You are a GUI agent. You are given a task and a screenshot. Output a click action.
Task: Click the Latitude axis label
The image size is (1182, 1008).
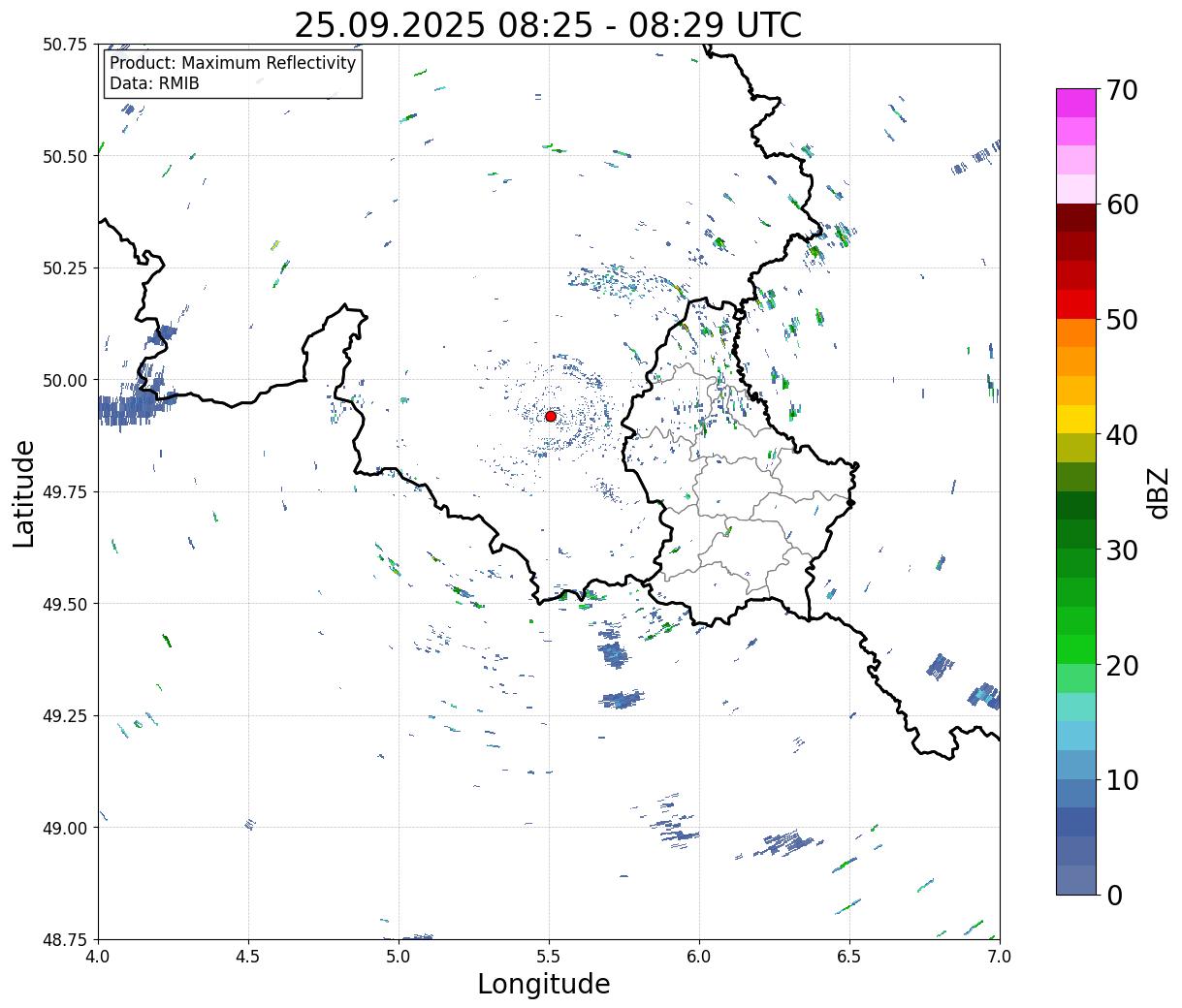pyautogui.click(x=24, y=493)
